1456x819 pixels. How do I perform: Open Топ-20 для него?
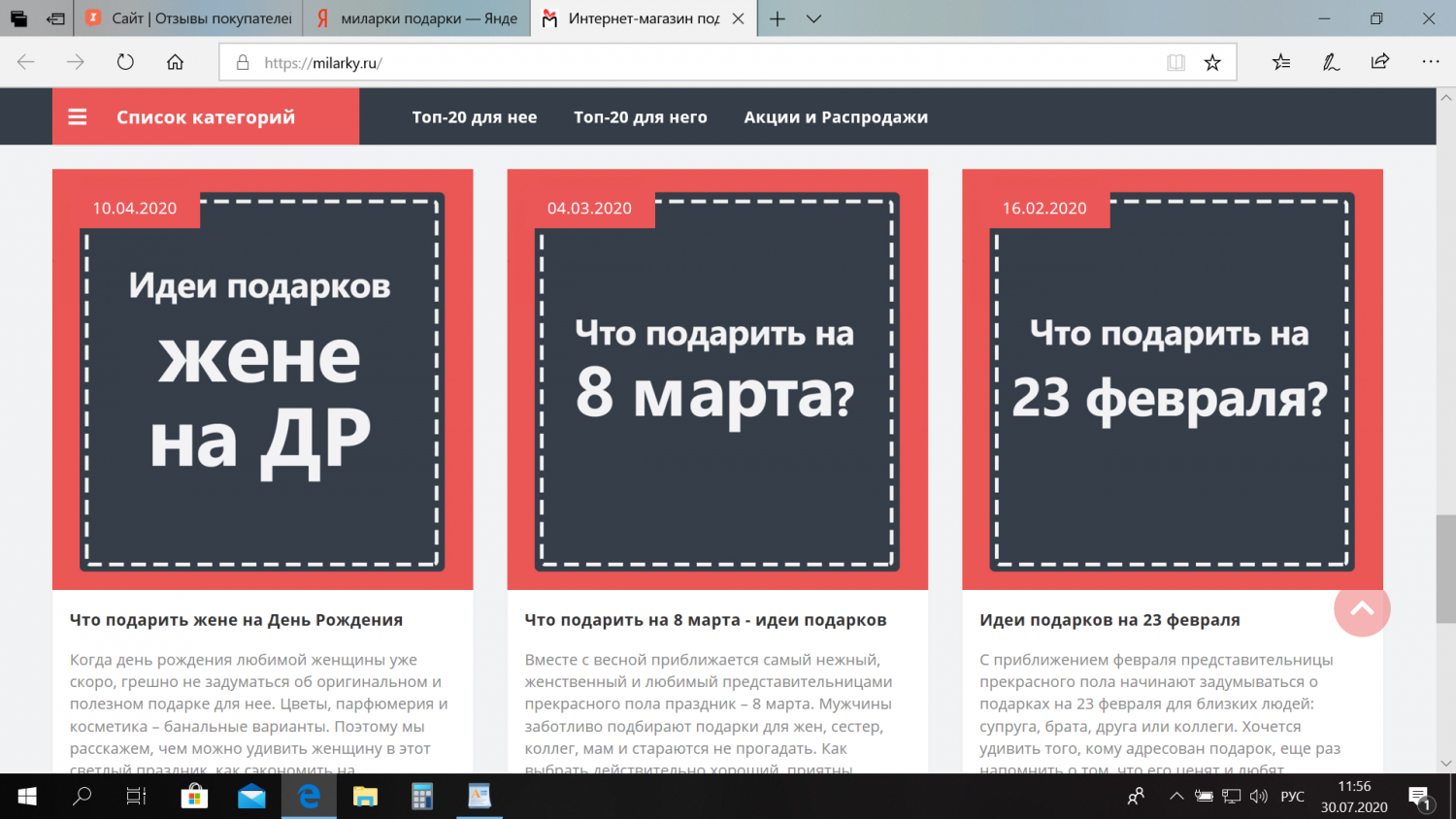point(641,117)
